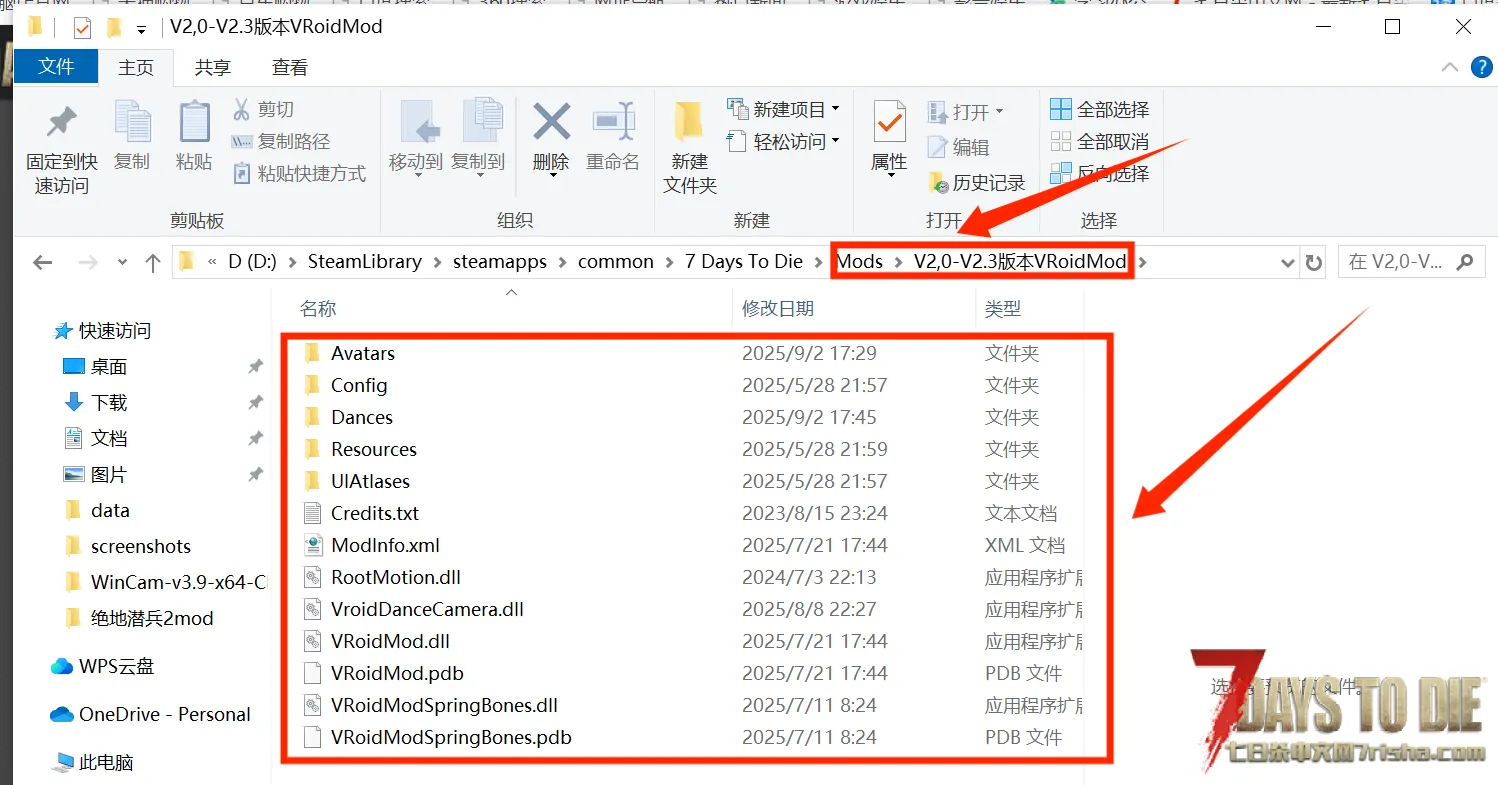Switch to the View (查看) tab
The height and width of the screenshot is (785, 1498).
[290, 67]
